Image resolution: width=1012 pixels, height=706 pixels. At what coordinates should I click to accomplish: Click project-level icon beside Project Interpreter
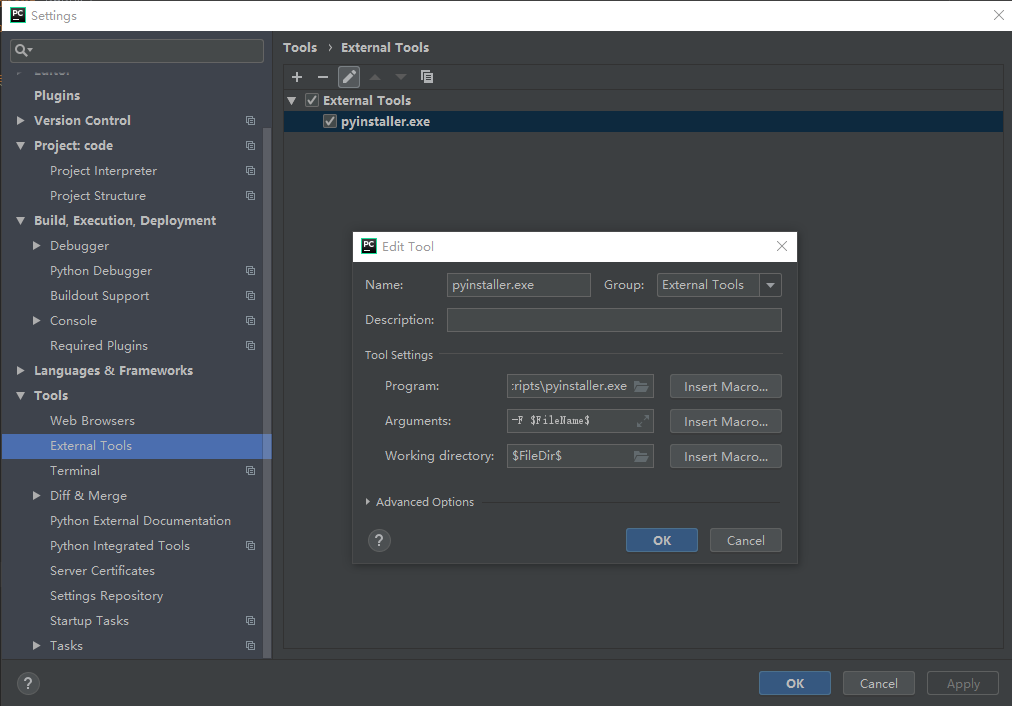point(250,170)
